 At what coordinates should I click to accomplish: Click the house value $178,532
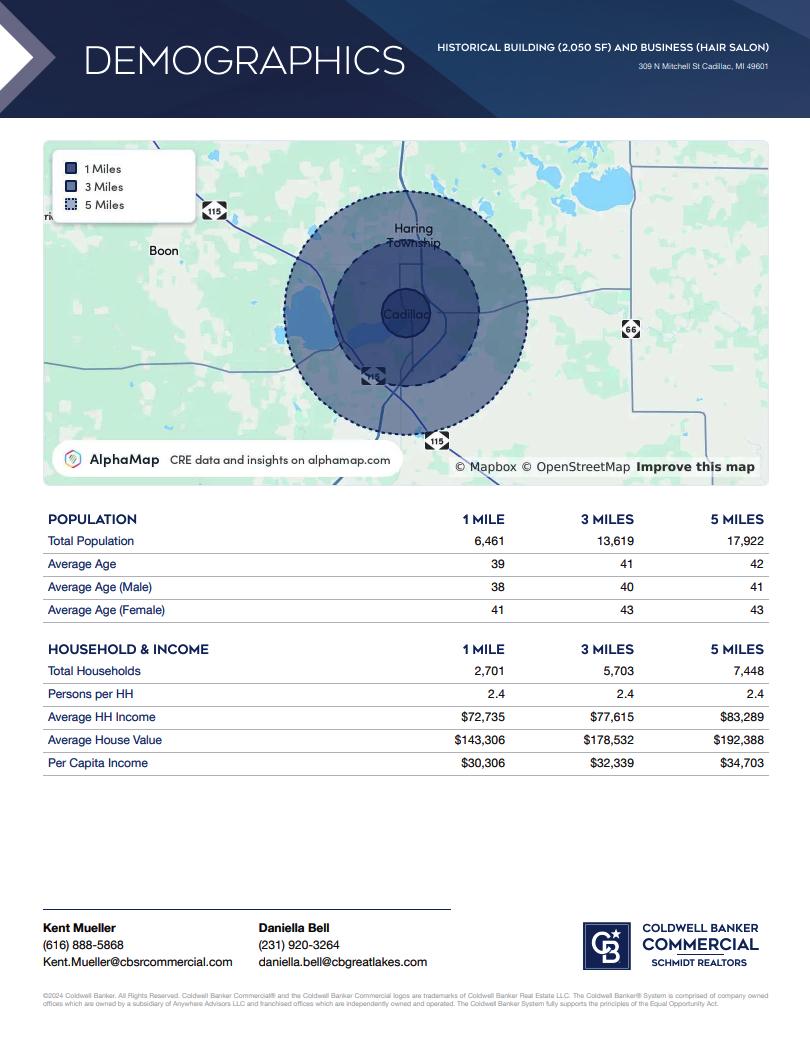pyautogui.click(x=609, y=739)
